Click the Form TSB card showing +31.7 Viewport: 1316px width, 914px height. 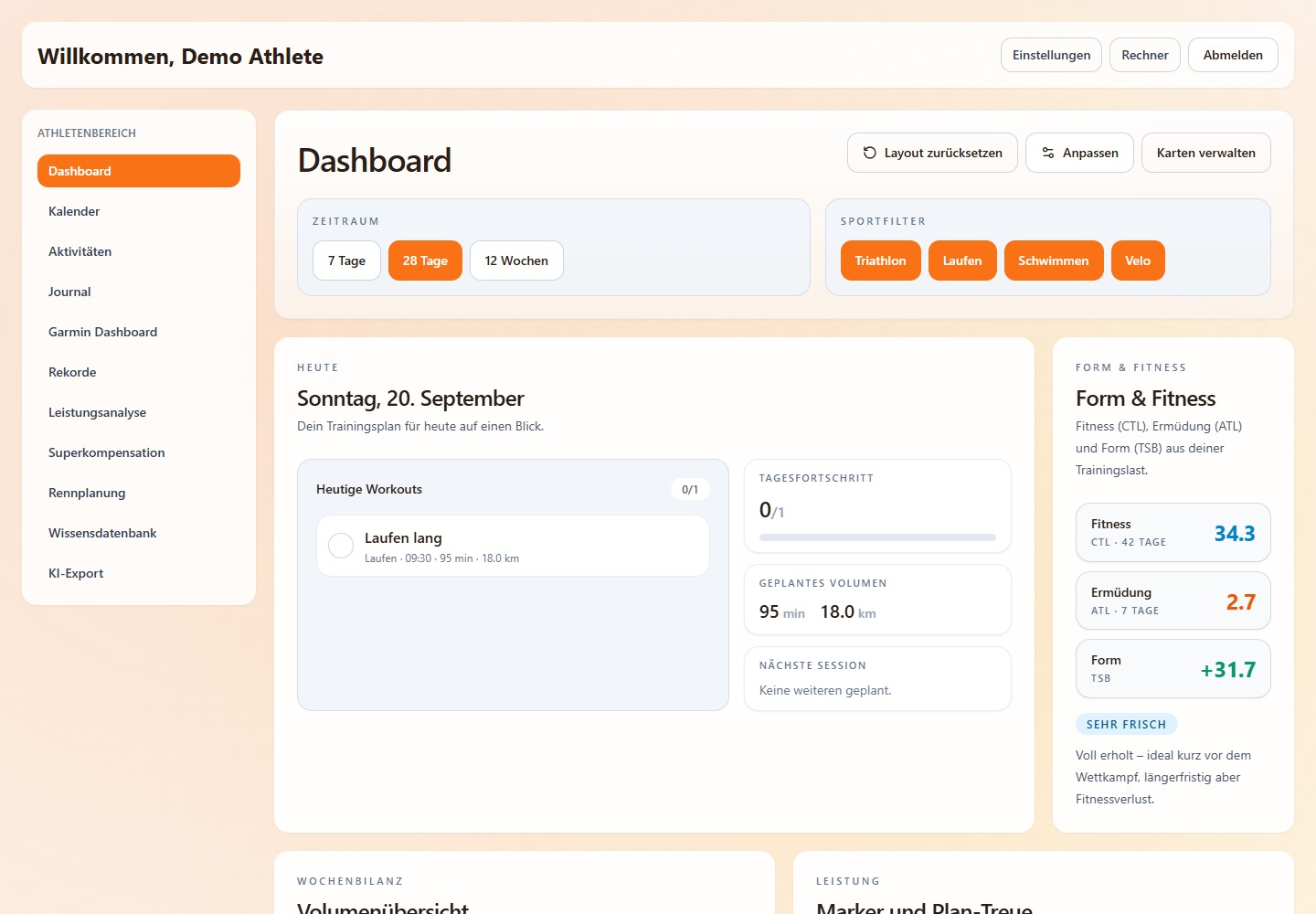tap(1173, 669)
